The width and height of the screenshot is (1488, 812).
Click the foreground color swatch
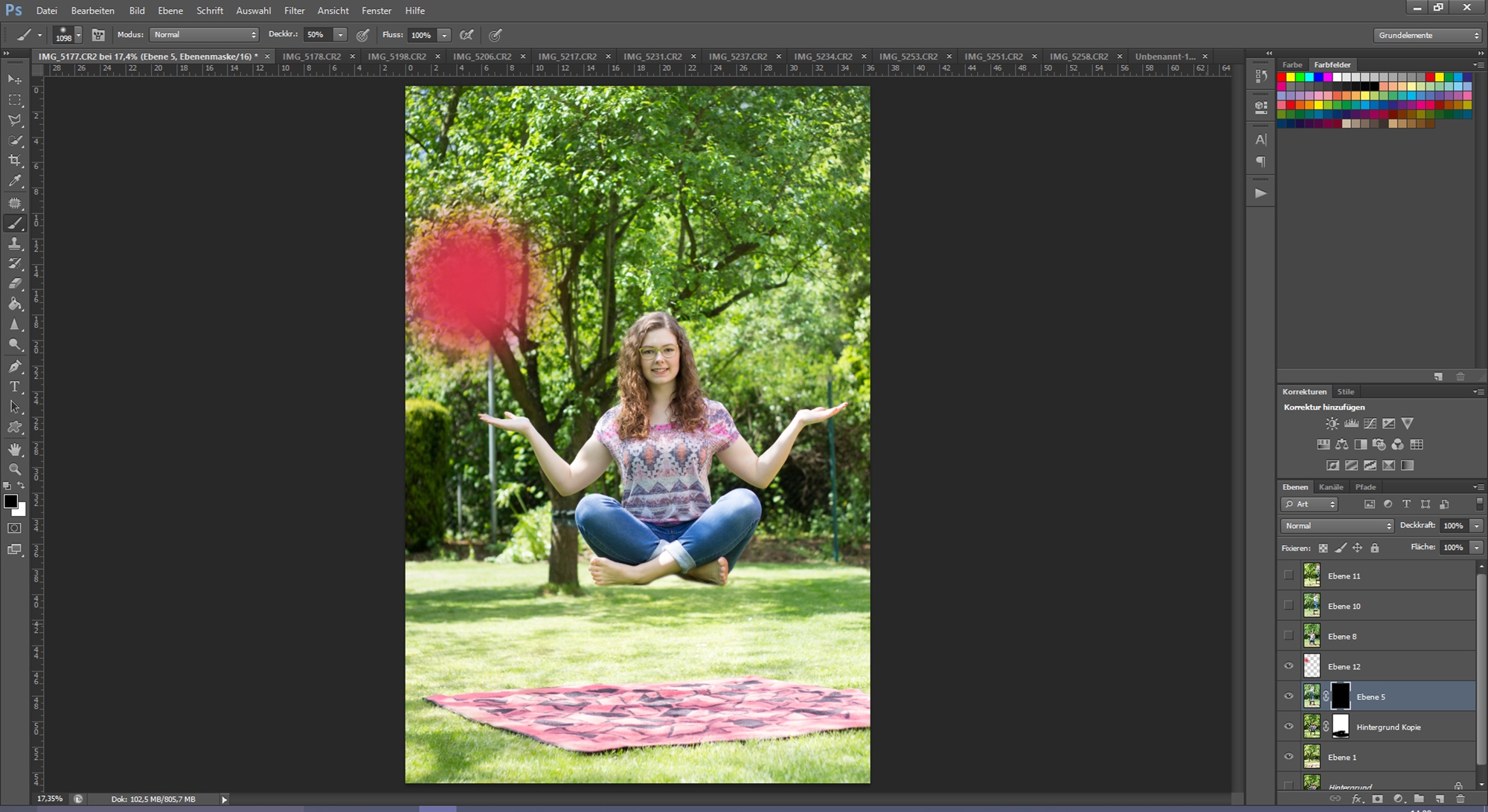tap(10, 501)
